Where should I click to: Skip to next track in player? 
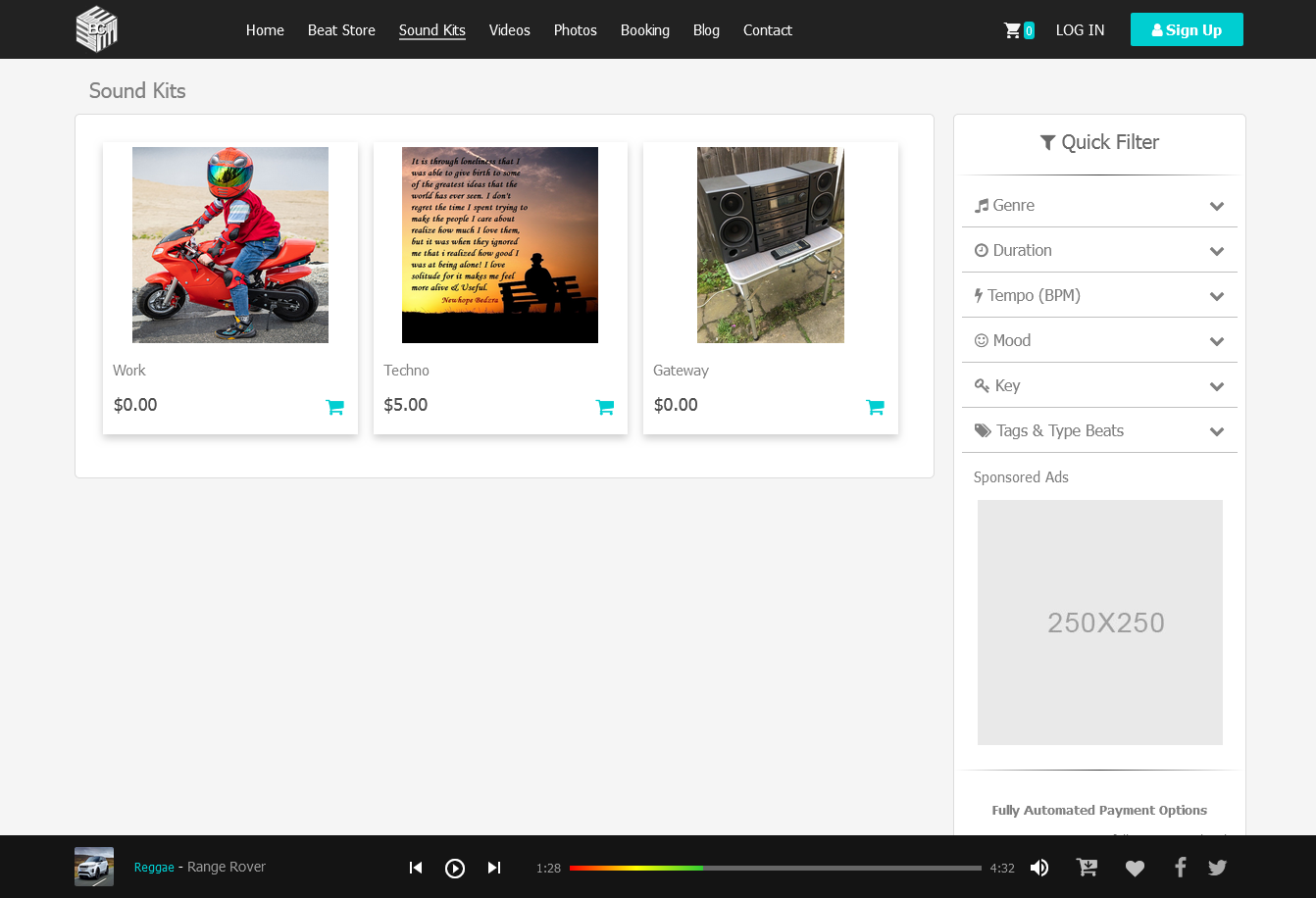pyautogui.click(x=494, y=868)
